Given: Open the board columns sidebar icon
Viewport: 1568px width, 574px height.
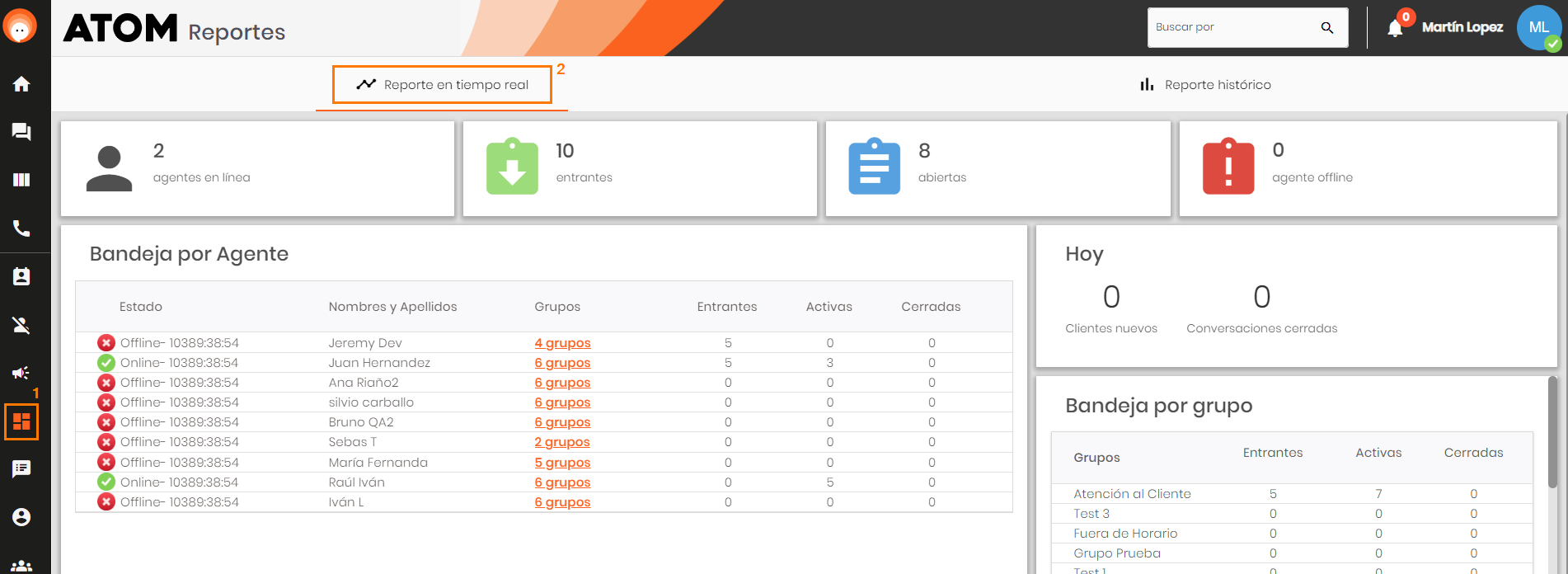Looking at the screenshot, I should pos(21,180).
